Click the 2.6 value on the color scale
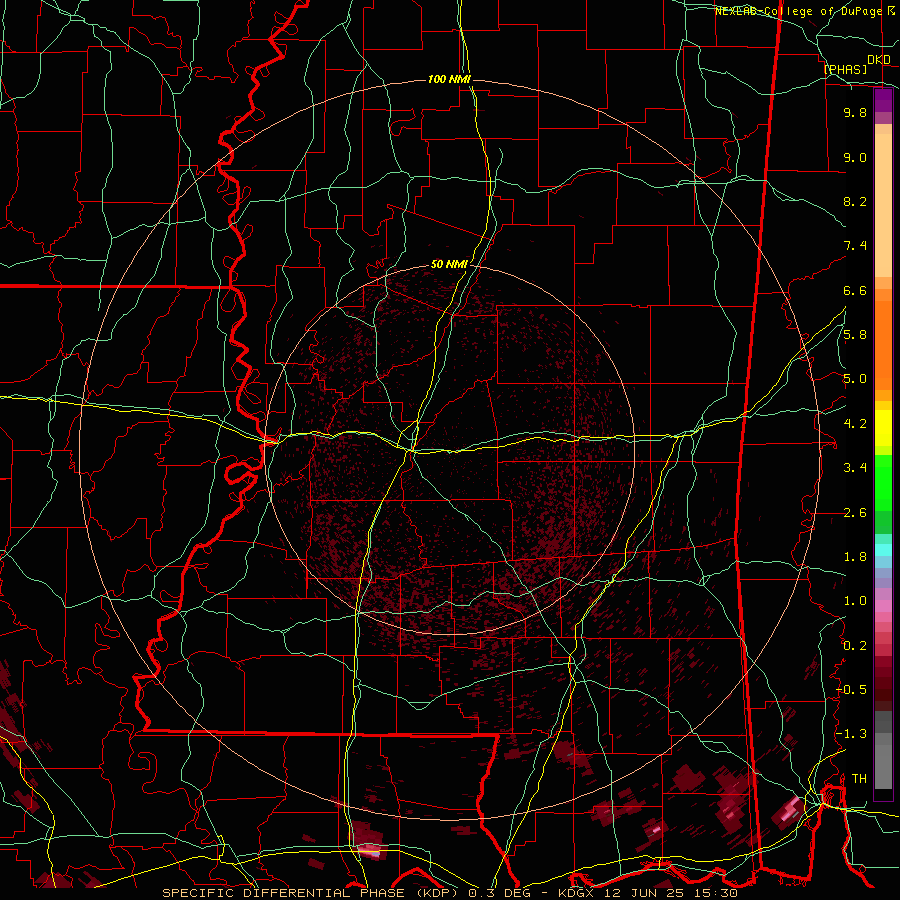 [x=855, y=513]
